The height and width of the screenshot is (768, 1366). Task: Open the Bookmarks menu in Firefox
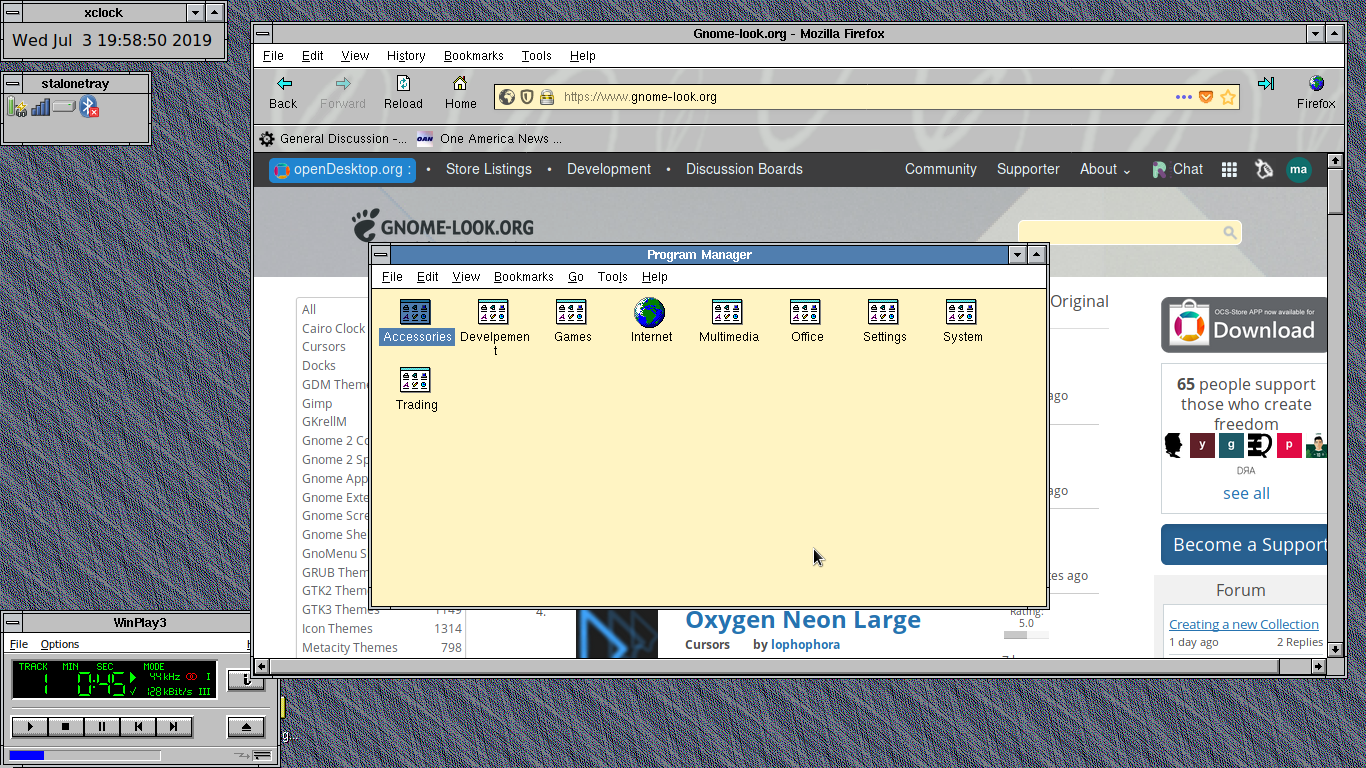coord(474,56)
